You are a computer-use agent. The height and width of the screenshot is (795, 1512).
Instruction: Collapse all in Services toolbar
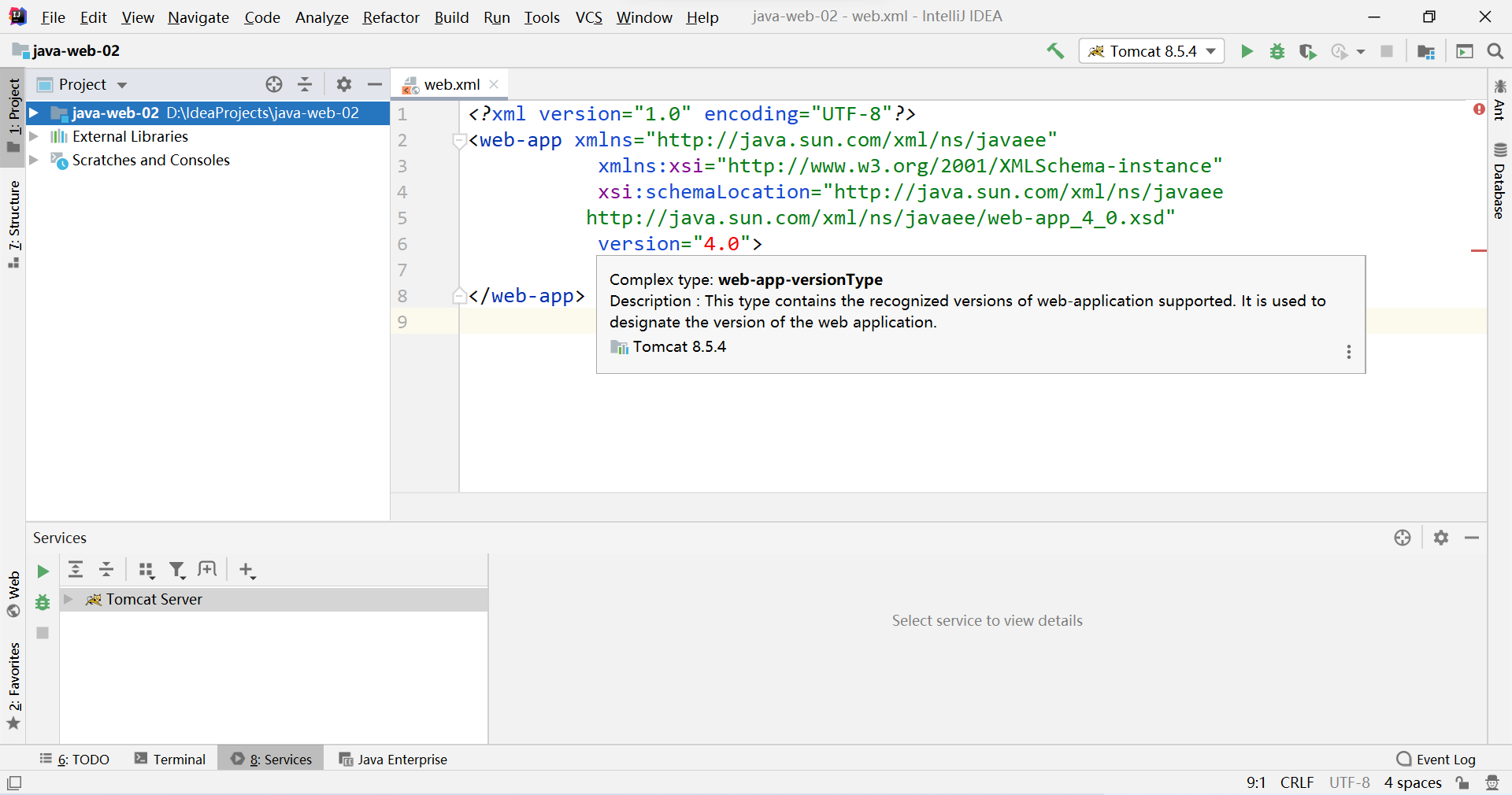coord(106,569)
